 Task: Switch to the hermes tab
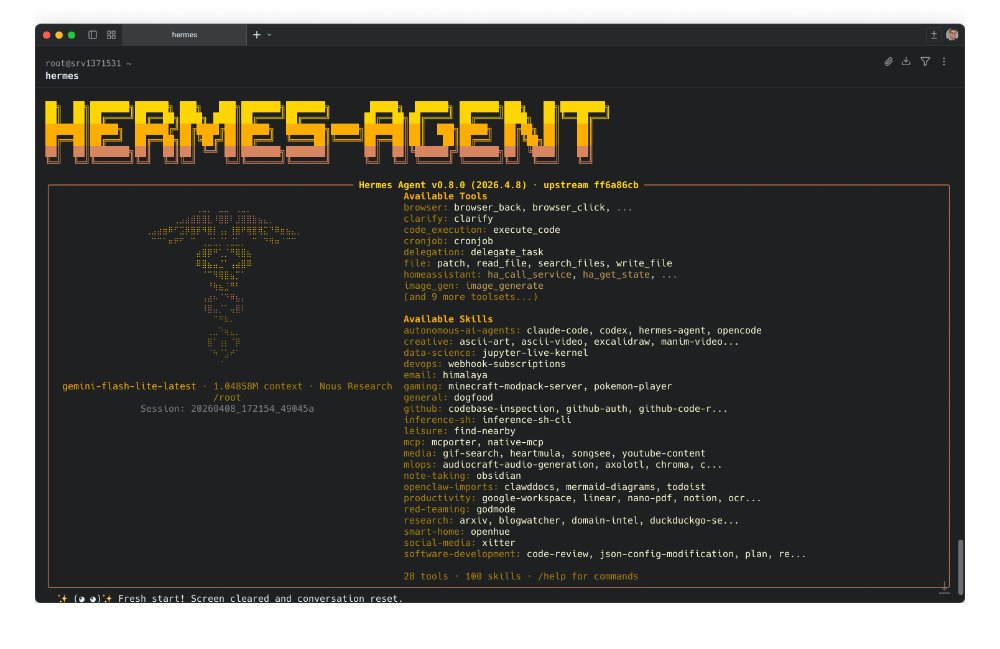tap(184, 34)
